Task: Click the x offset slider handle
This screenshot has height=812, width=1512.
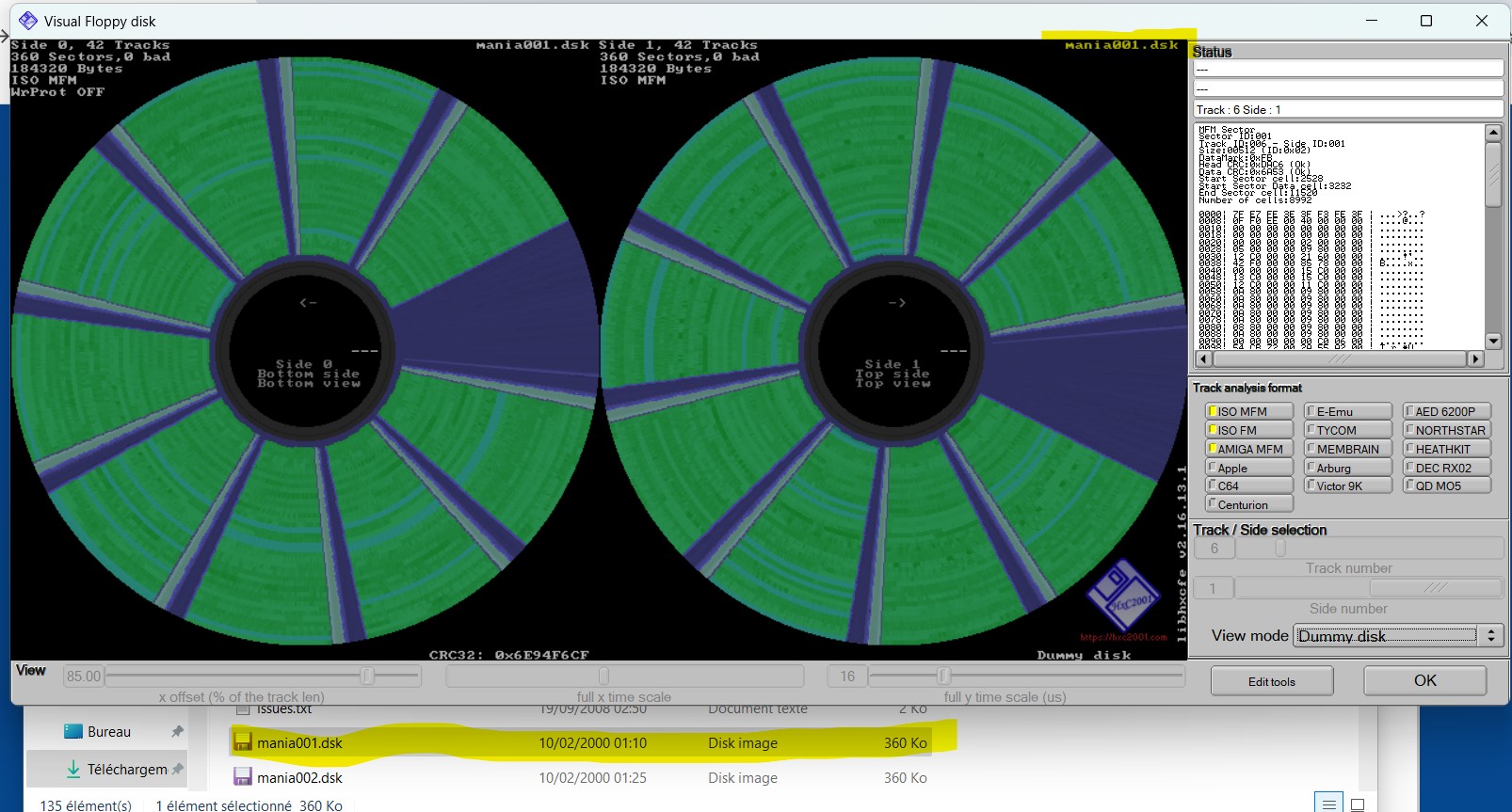Action: 368,676
